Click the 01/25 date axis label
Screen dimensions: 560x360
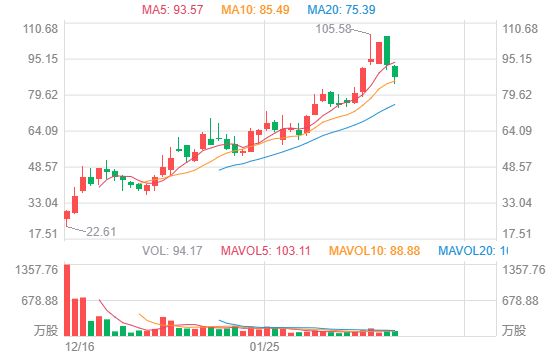pos(264,347)
